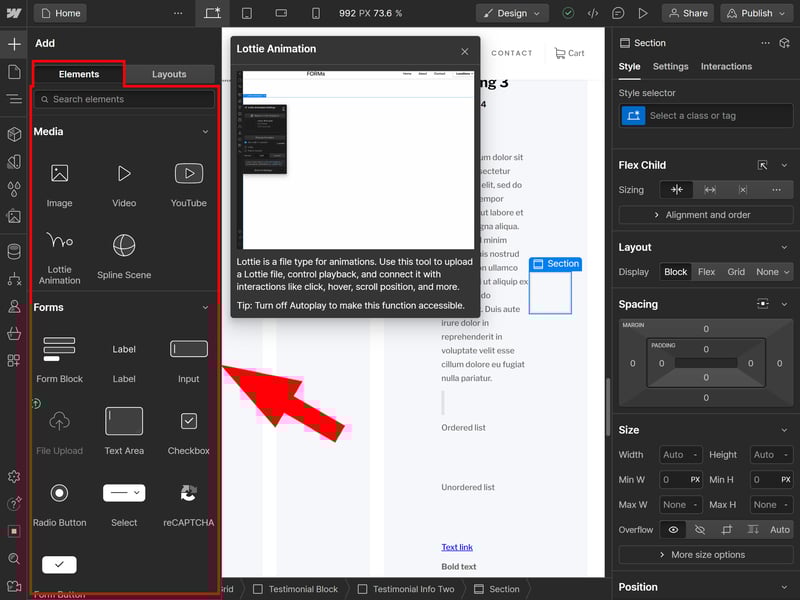Set overflow to visible with eye icon
Viewport: 800px width, 600px height.
click(x=673, y=530)
